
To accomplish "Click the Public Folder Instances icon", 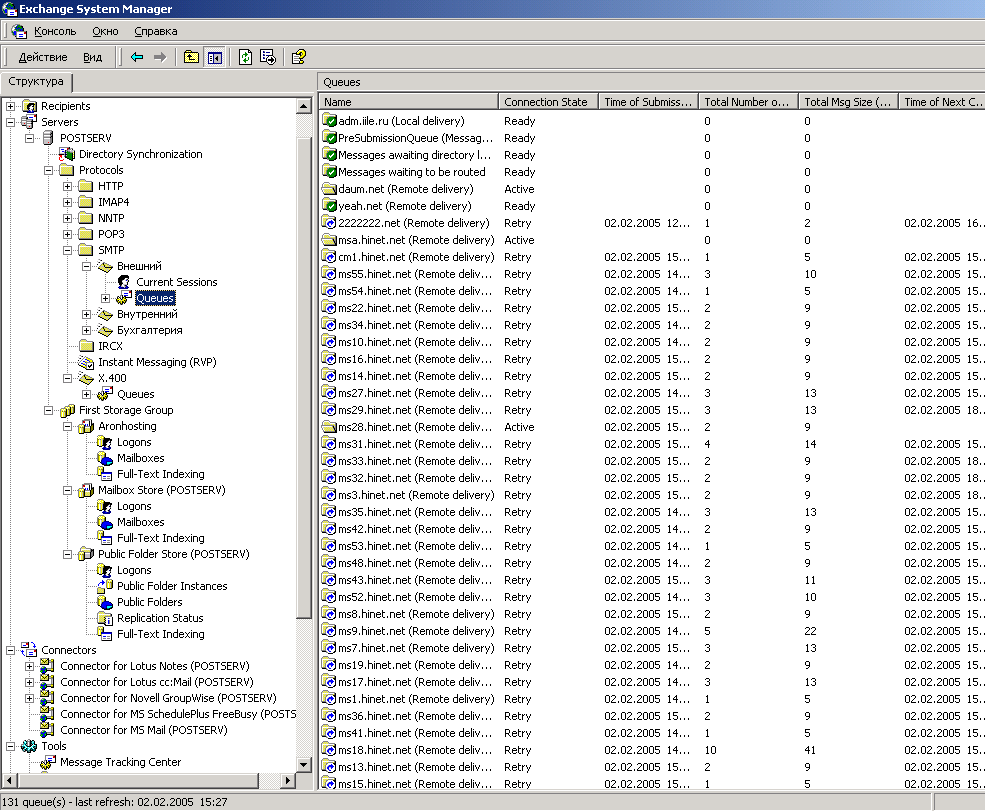I will click(105, 586).
